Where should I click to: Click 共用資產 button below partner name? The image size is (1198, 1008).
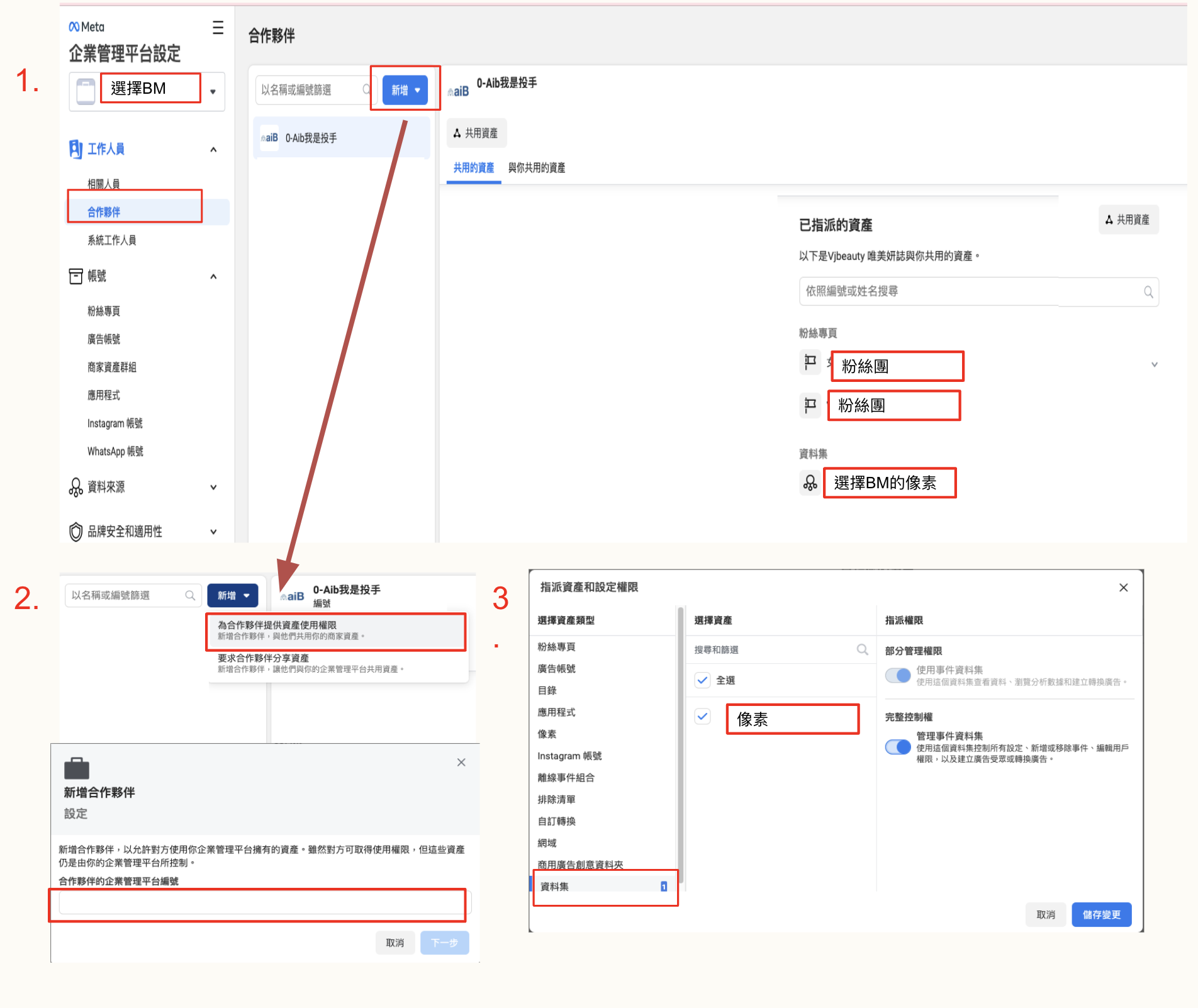point(476,133)
